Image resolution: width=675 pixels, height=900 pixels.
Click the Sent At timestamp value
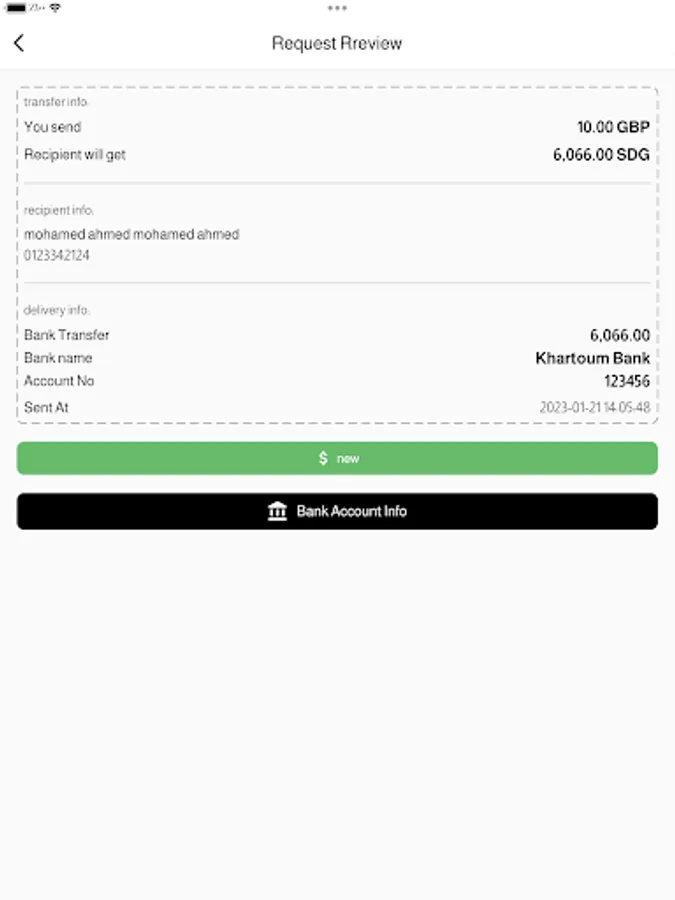pos(594,408)
